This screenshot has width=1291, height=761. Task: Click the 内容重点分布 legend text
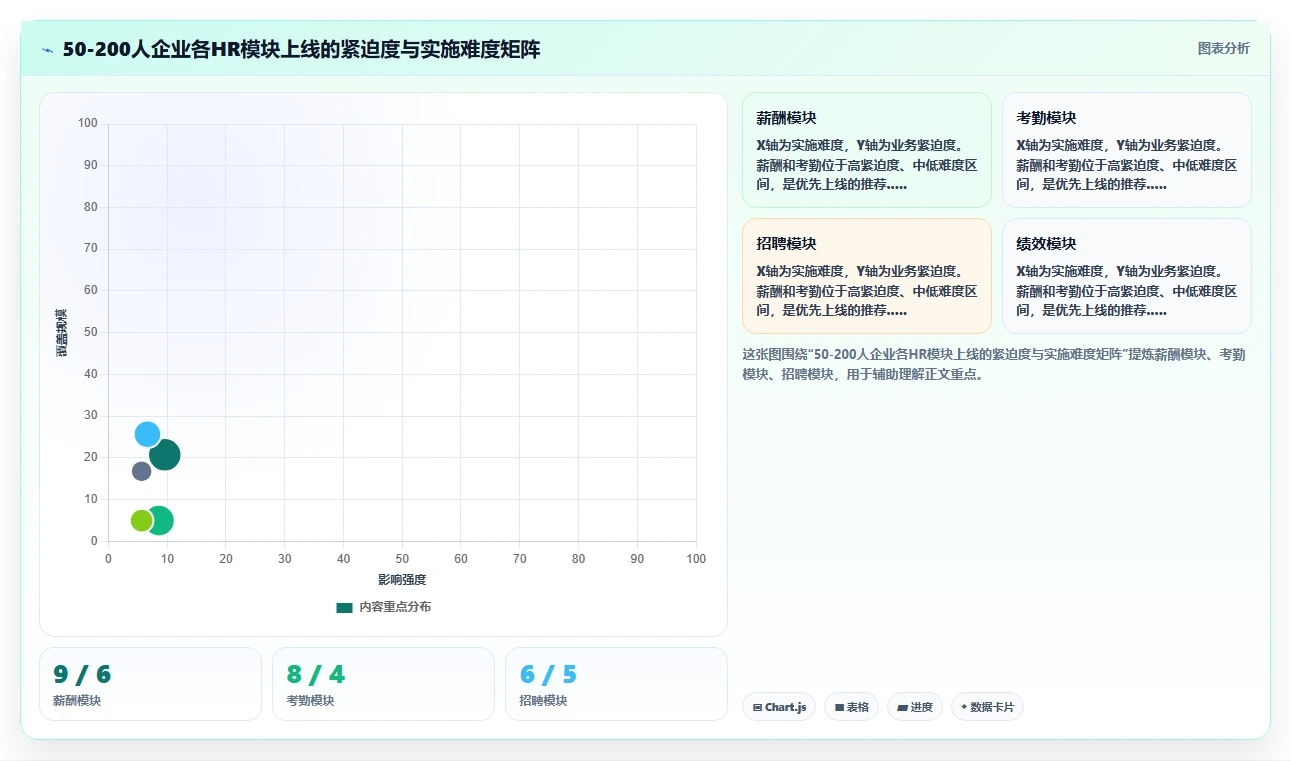(x=395, y=607)
